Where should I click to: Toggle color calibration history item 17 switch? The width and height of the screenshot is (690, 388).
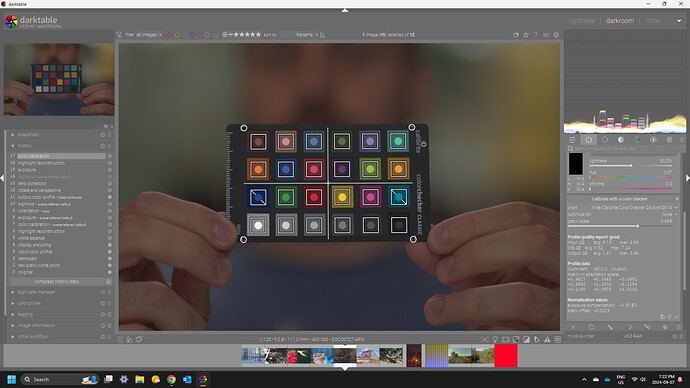(x=110, y=156)
